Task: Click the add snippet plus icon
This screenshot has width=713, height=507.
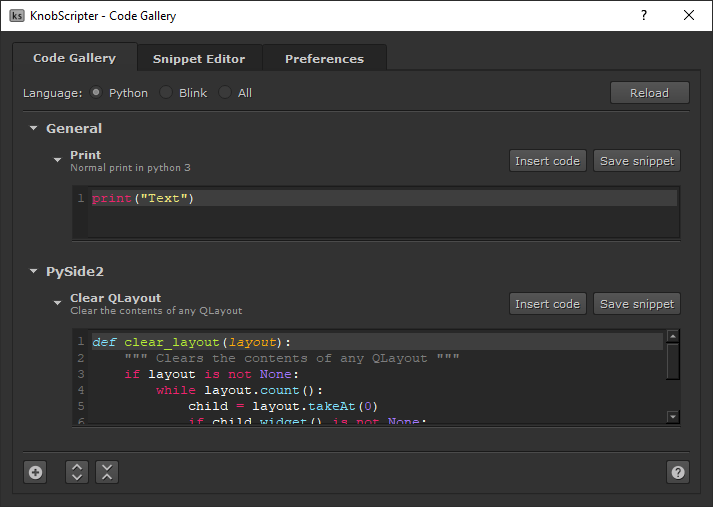Action: (35, 473)
